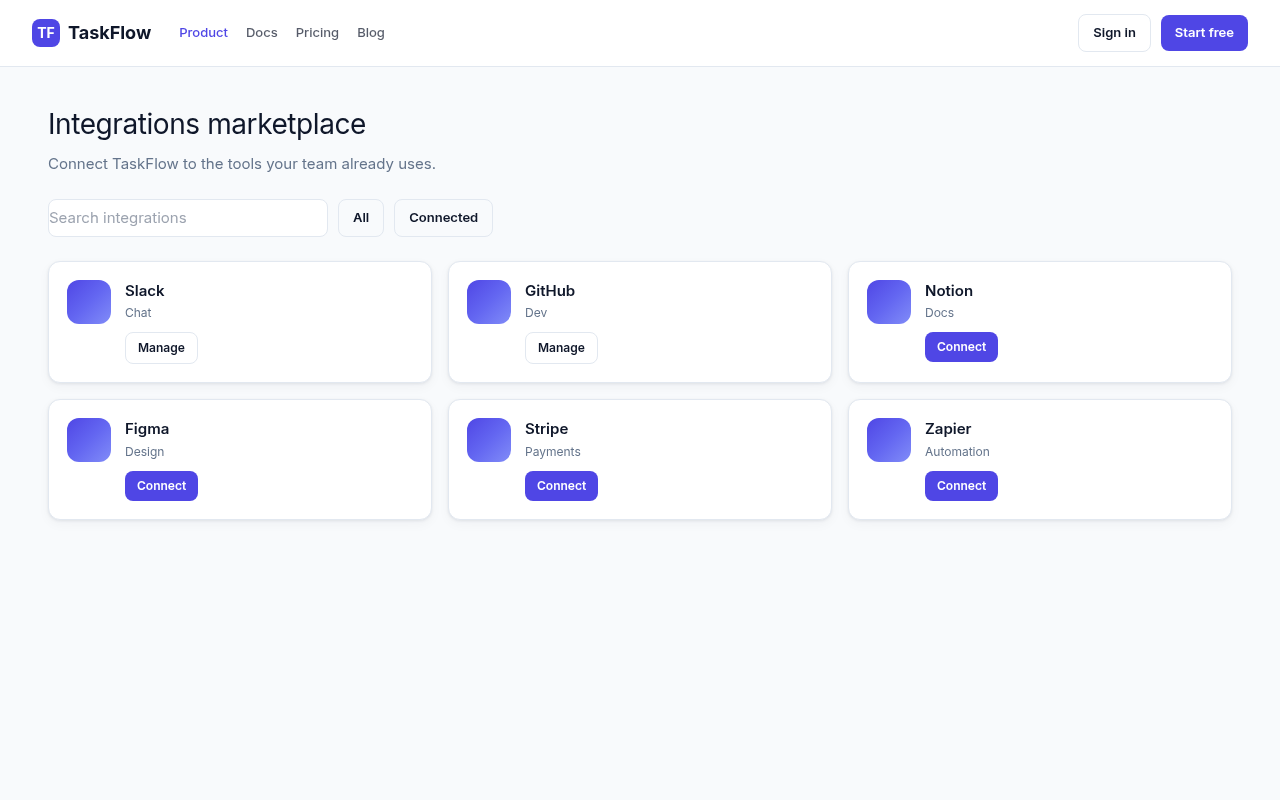Click the Automation category label

[x=957, y=452]
